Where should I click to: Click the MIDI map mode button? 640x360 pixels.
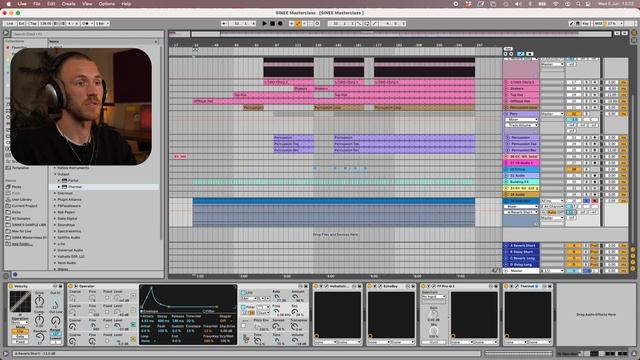pyautogui.click(x=599, y=24)
